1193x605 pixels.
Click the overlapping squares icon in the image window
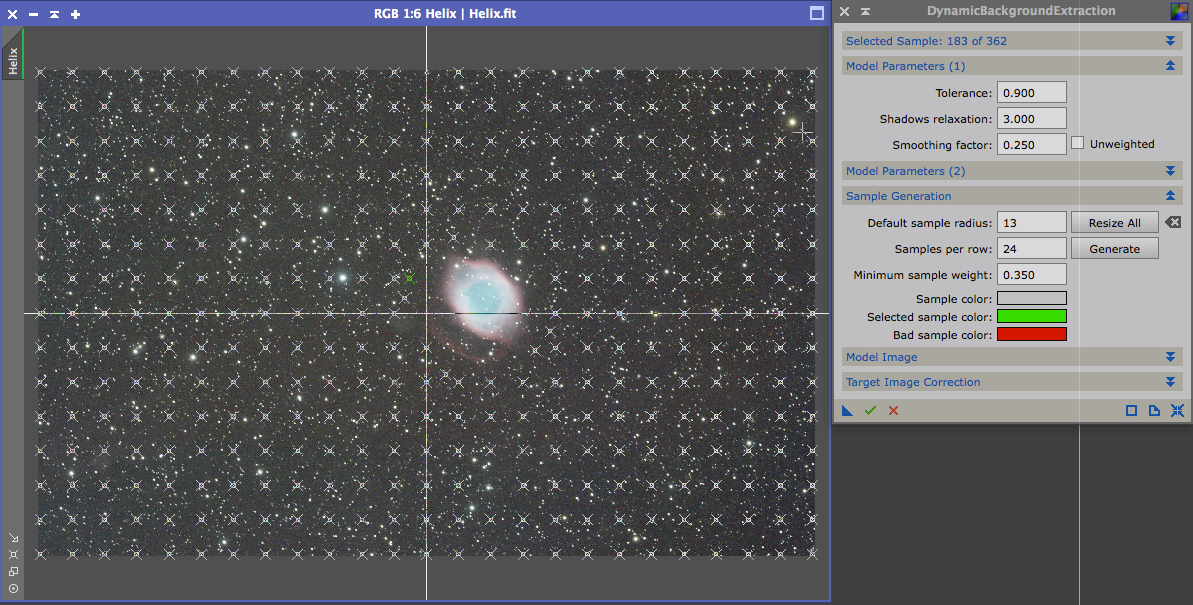point(14,572)
